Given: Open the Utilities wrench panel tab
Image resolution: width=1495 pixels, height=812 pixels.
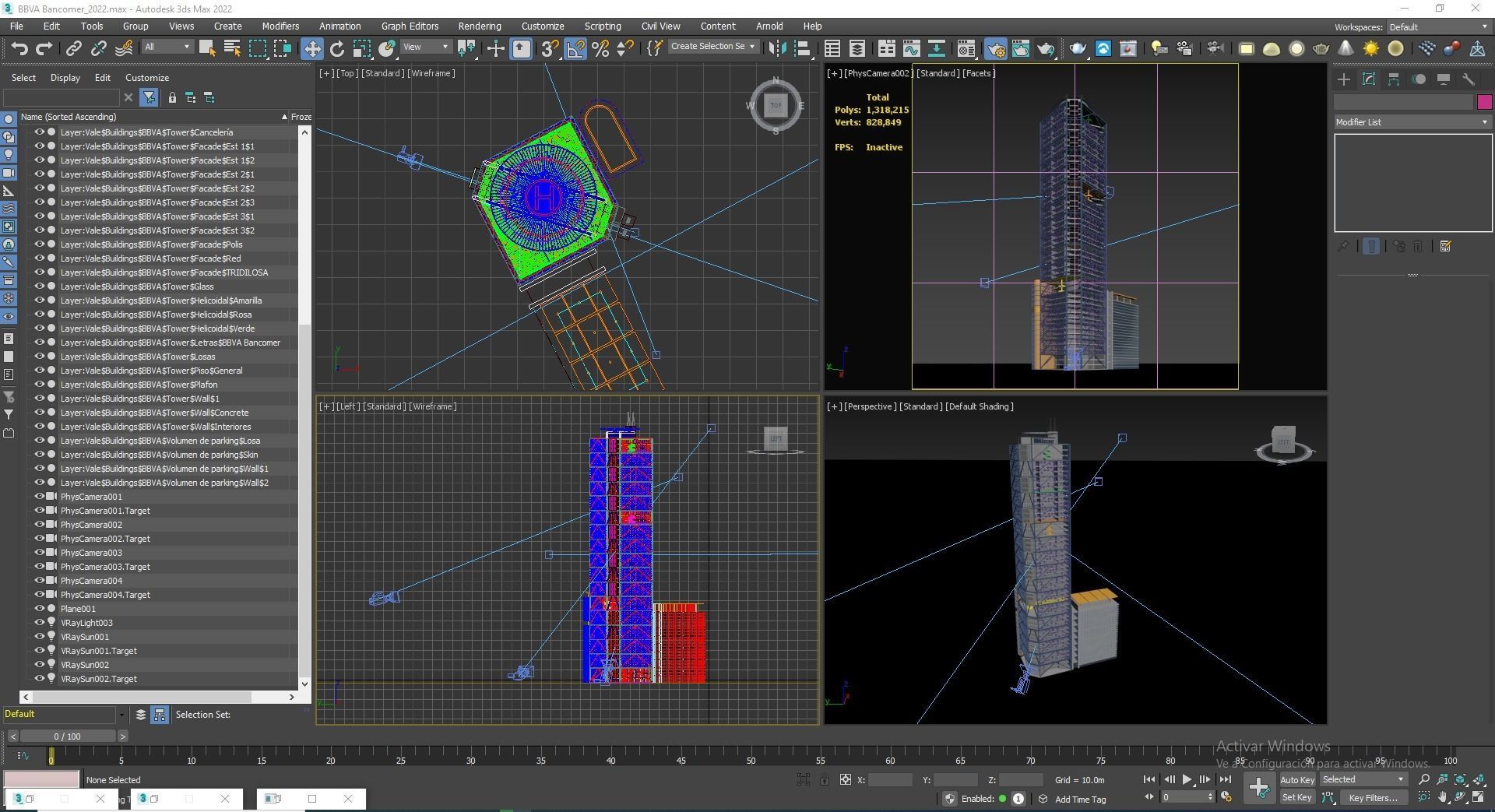Looking at the screenshot, I should [x=1469, y=79].
